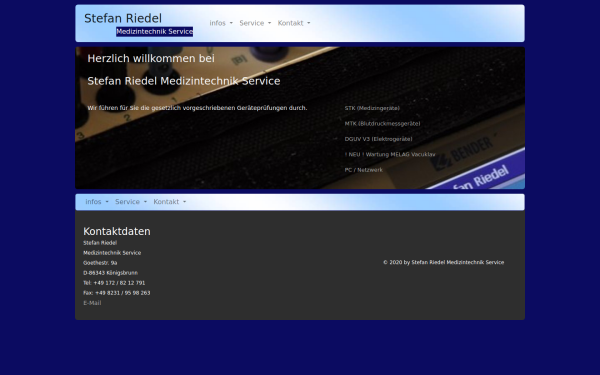The image size is (600, 375).
Task: Expand the Service menu in header
Action: click(x=255, y=23)
